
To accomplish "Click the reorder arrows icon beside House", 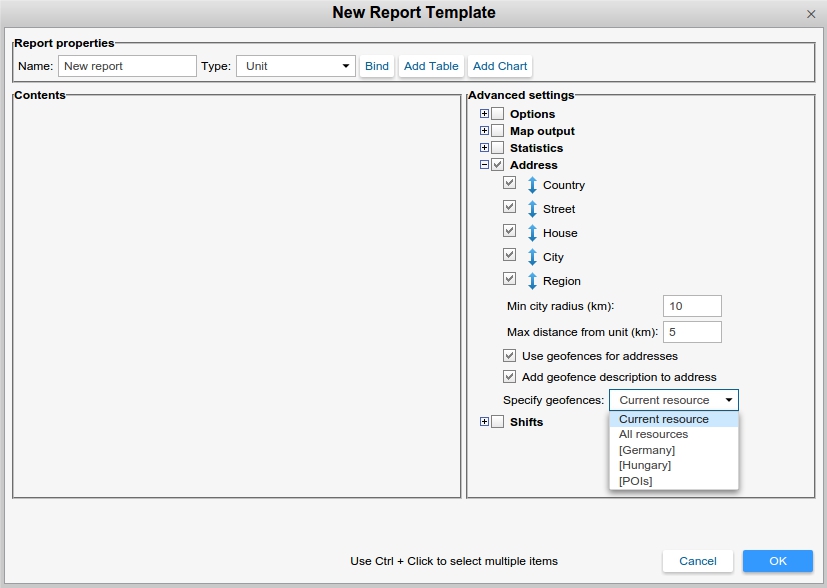I will [533, 233].
